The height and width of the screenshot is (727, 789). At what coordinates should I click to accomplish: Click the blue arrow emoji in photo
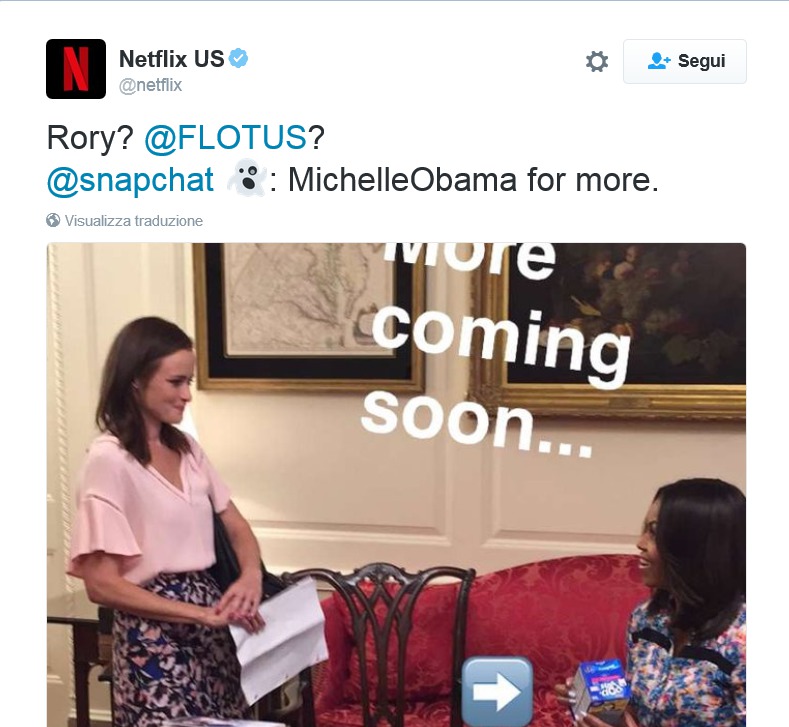pyautogui.click(x=497, y=691)
